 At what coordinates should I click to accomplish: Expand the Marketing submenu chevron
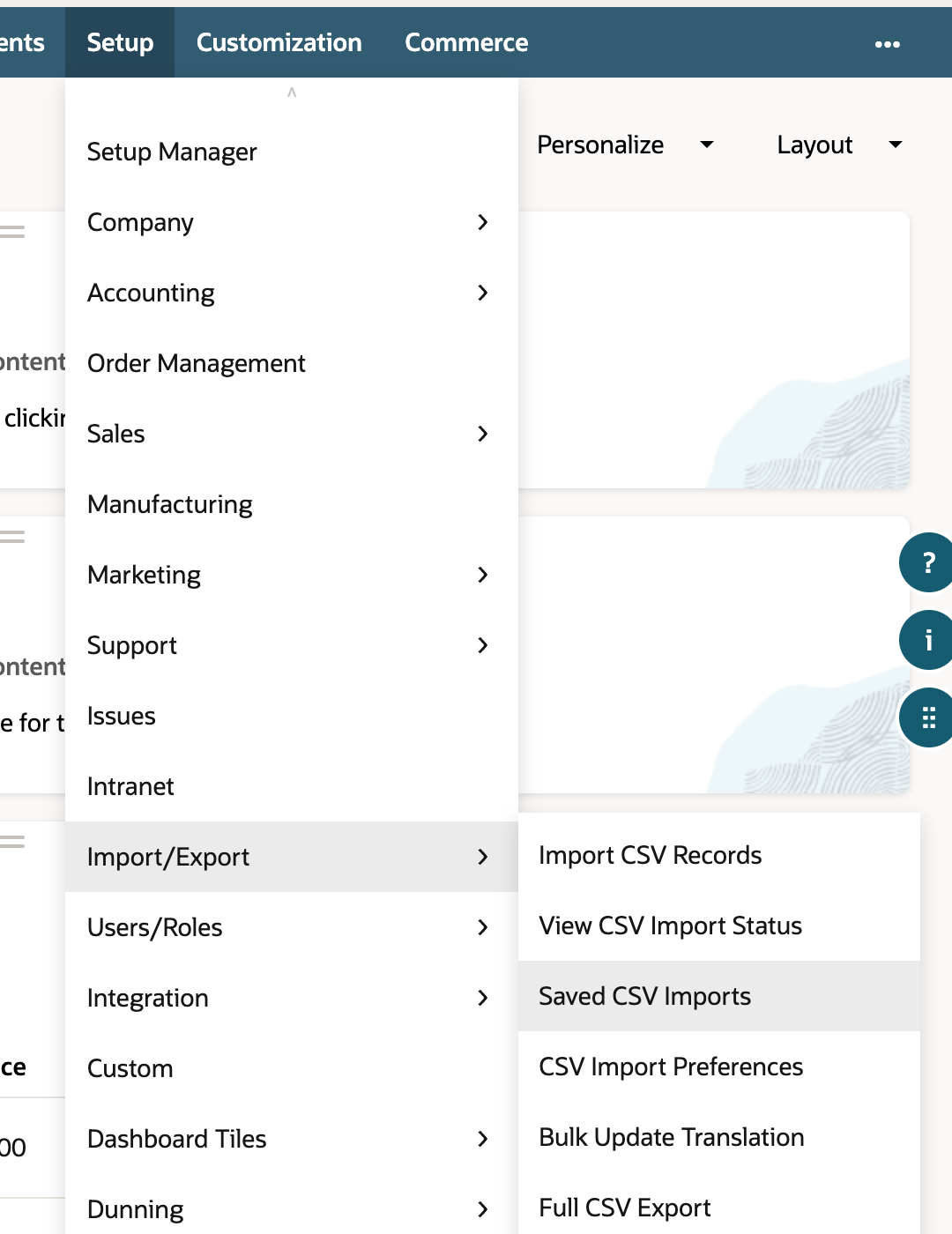click(482, 575)
